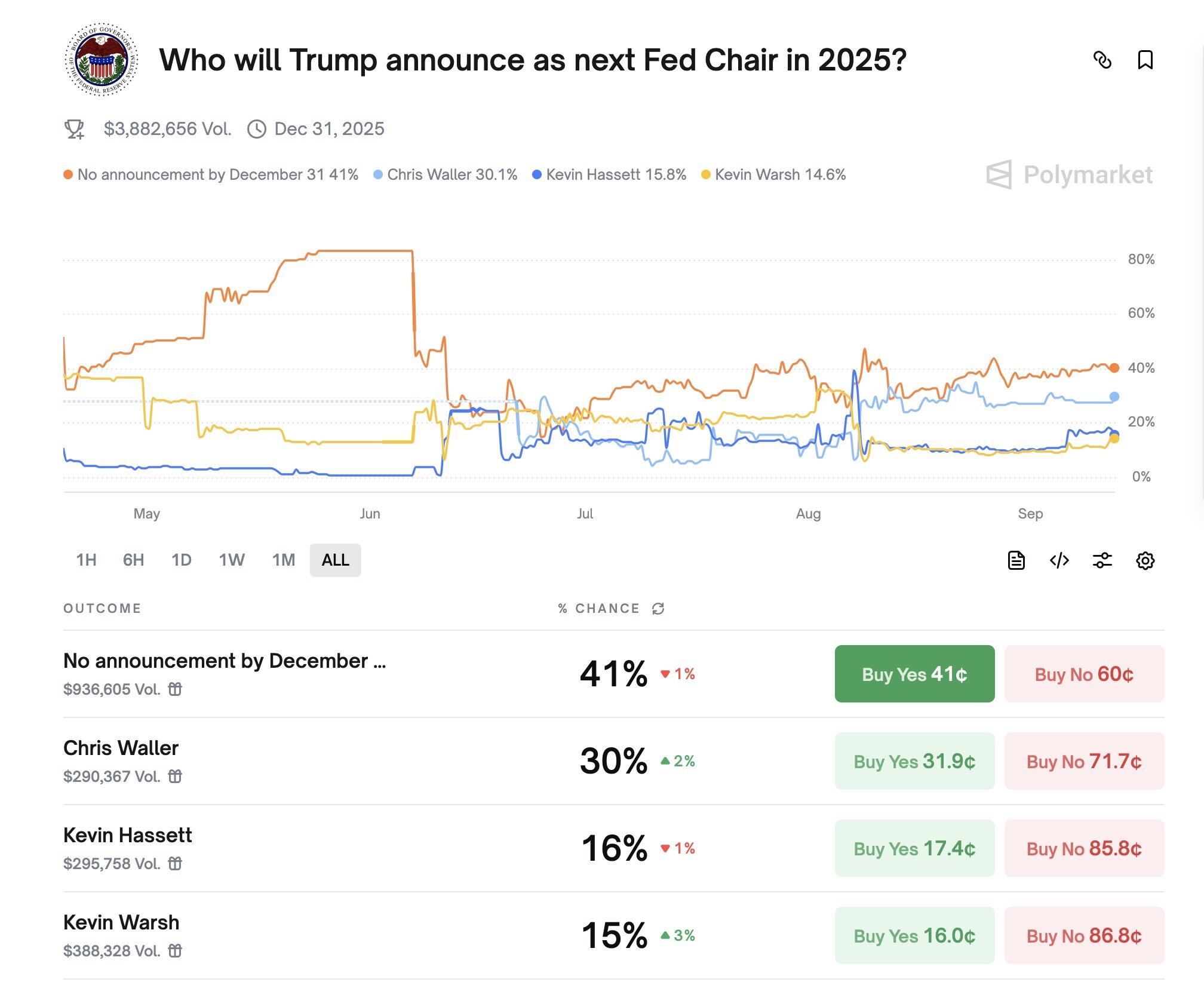Open the chart display options sliders icon
The image size is (1204, 982).
pyautogui.click(x=1103, y=560)
